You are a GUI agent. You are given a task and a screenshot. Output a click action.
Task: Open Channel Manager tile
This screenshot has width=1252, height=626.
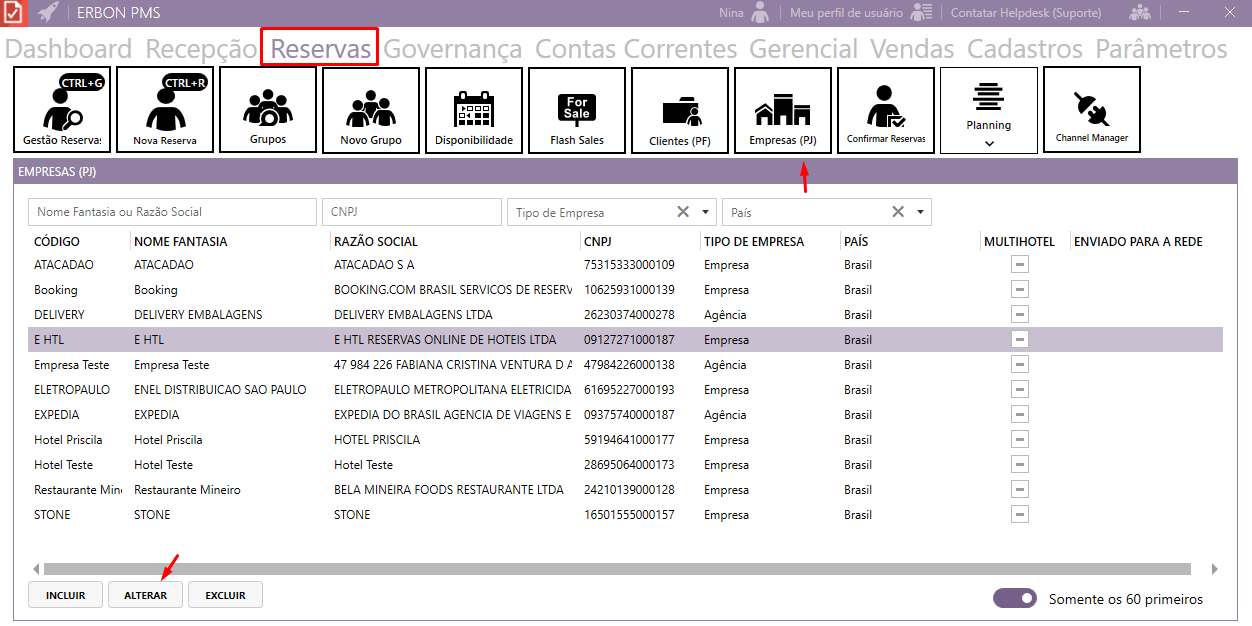point(1092,110)
